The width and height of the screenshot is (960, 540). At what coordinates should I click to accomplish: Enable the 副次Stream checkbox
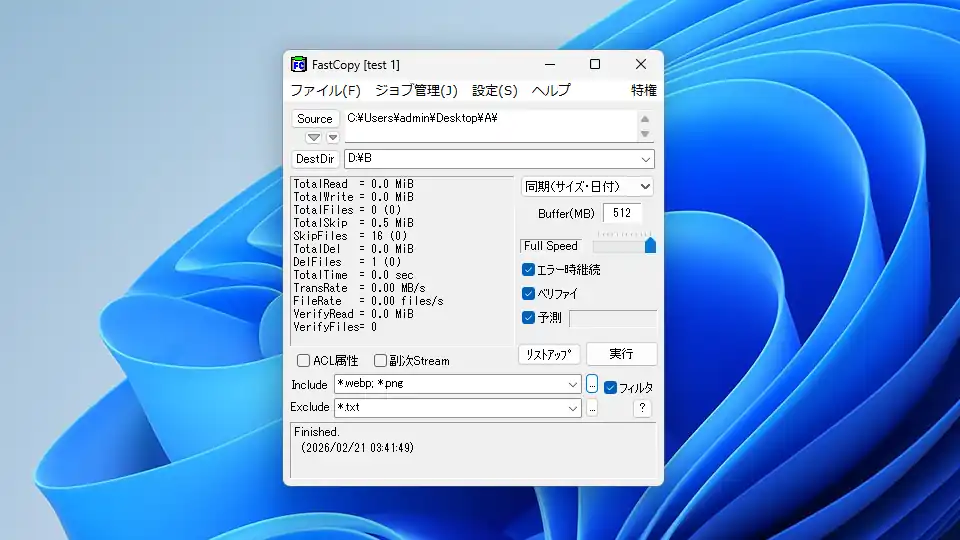[x=380, y=361]
